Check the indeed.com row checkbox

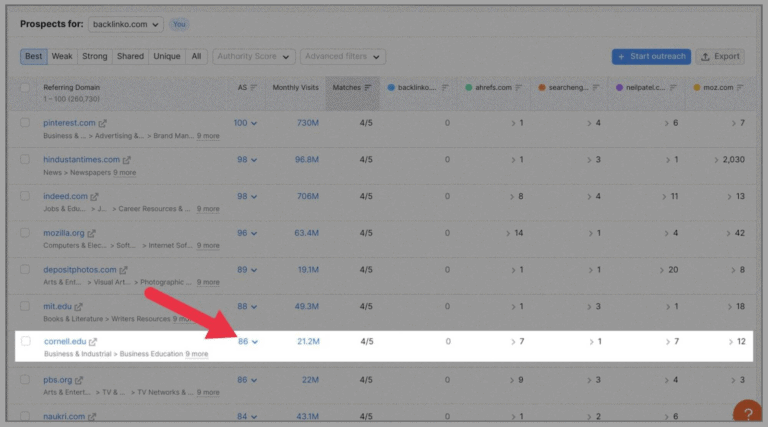25,196
